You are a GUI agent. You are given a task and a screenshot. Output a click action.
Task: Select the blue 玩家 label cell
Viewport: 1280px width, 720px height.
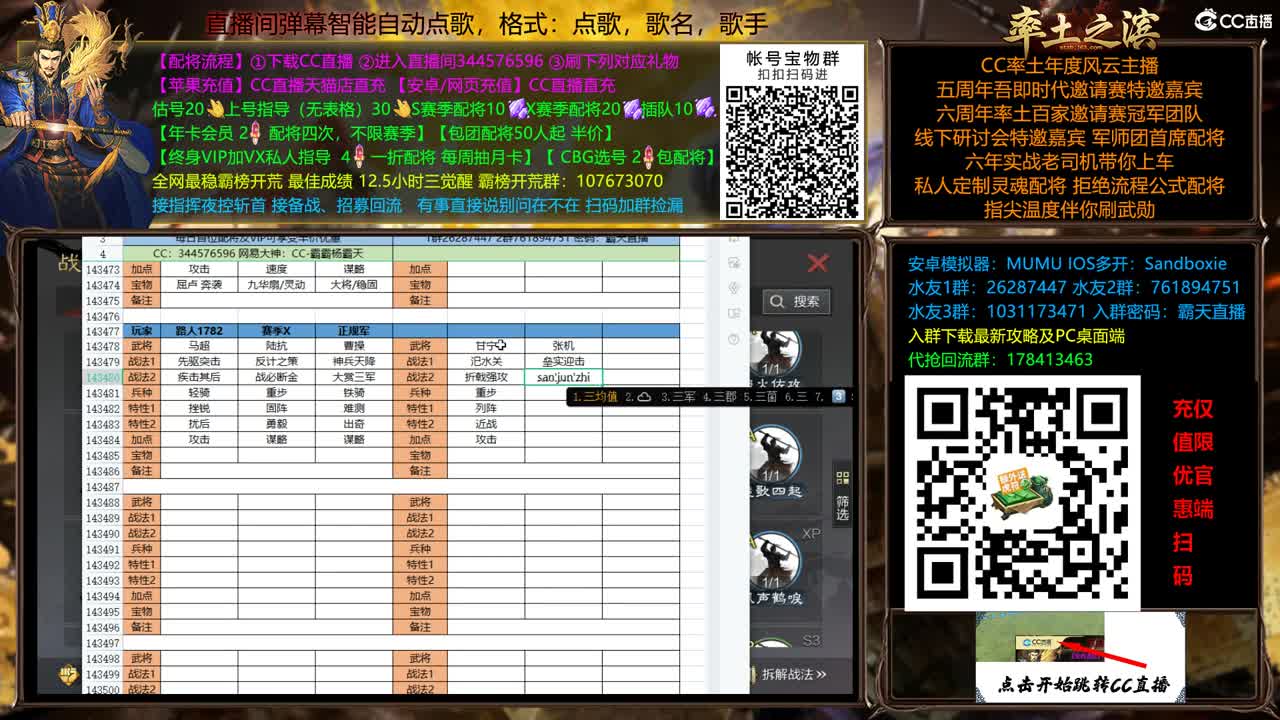click(142, 330)
